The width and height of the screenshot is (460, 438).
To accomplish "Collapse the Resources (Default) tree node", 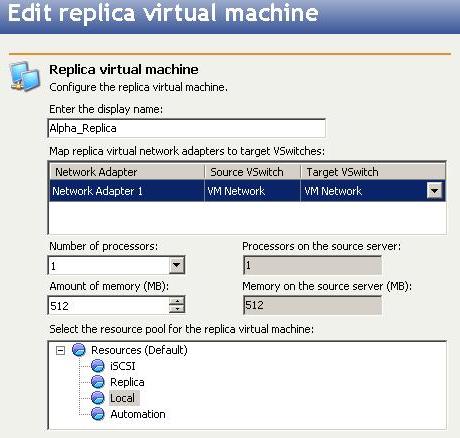I will pyautogui.click(x=60, y=350).
